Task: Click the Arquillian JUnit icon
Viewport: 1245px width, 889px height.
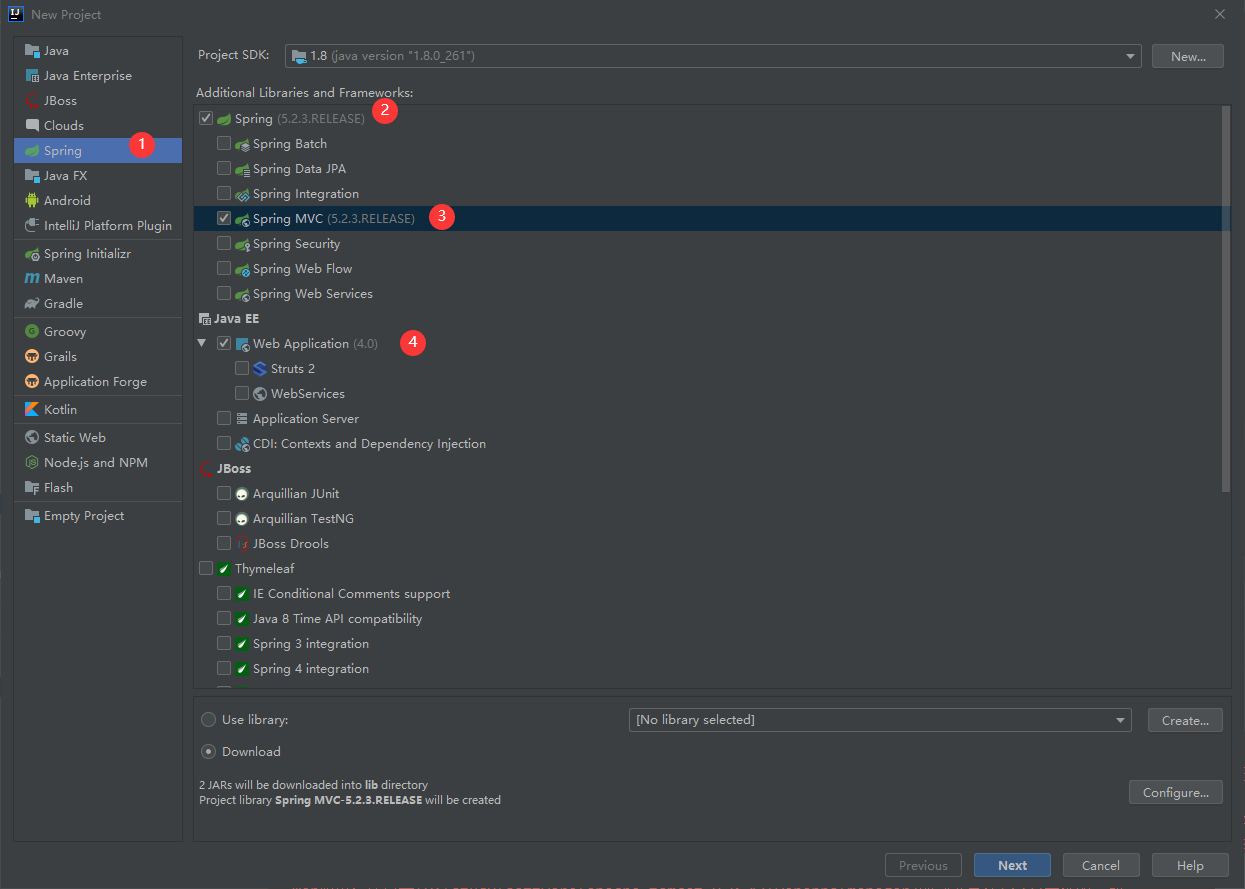Action: 242,493
